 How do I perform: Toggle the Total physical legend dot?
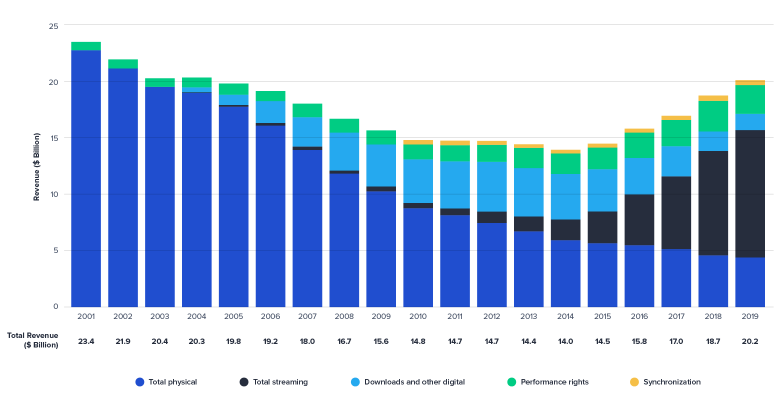(x=140, y=382)
